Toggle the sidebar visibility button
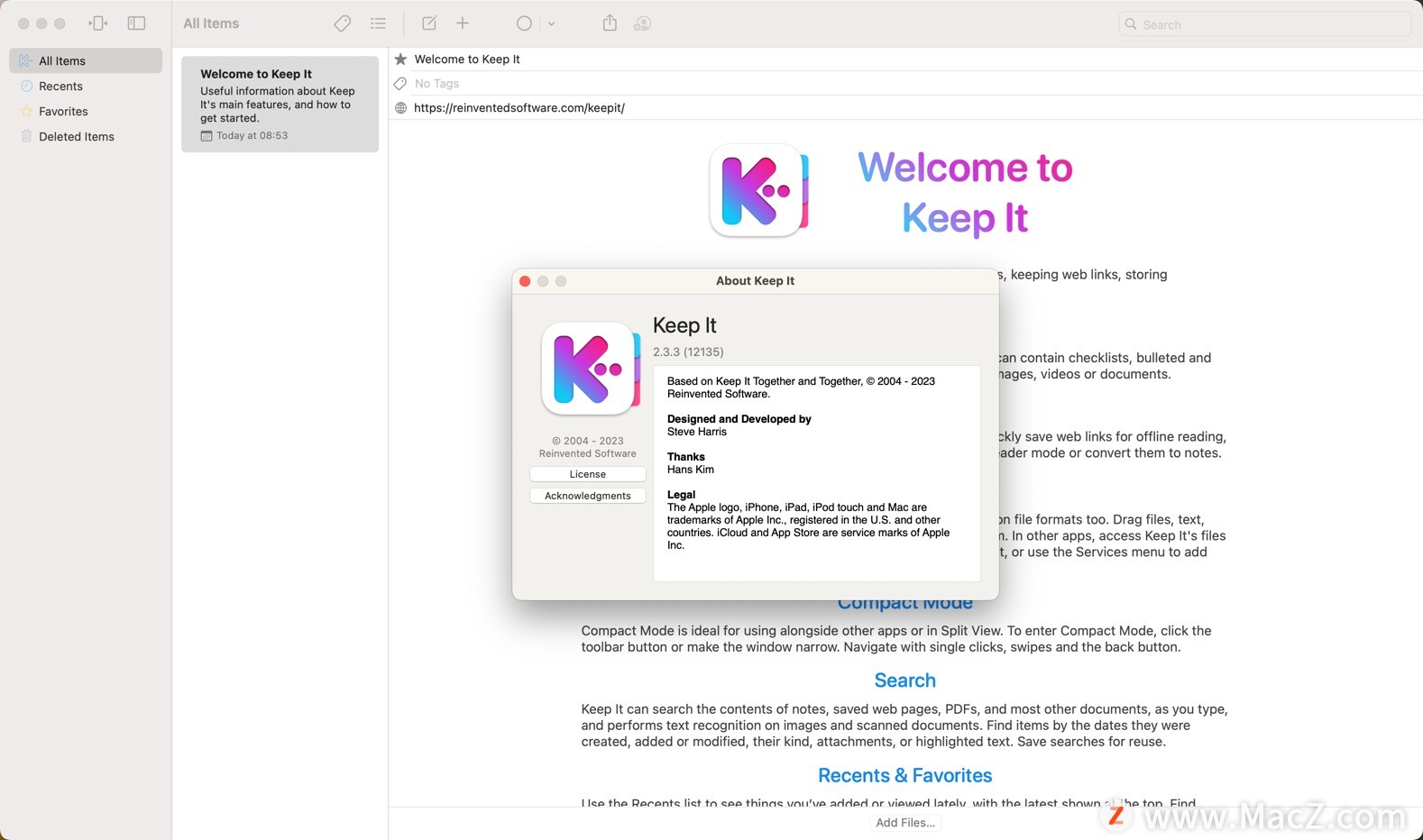Screen dimensions: 1423x840 [x=137, y=23]
